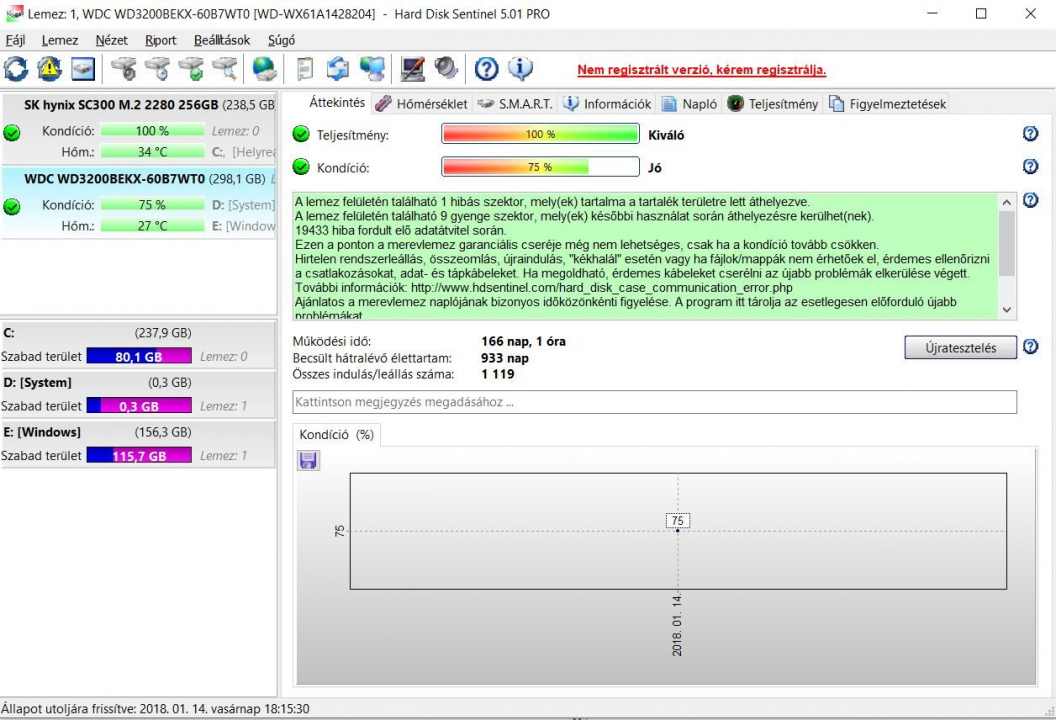Click green status check icon of WDC disk
1056x720 pixels.
[11, 207]
